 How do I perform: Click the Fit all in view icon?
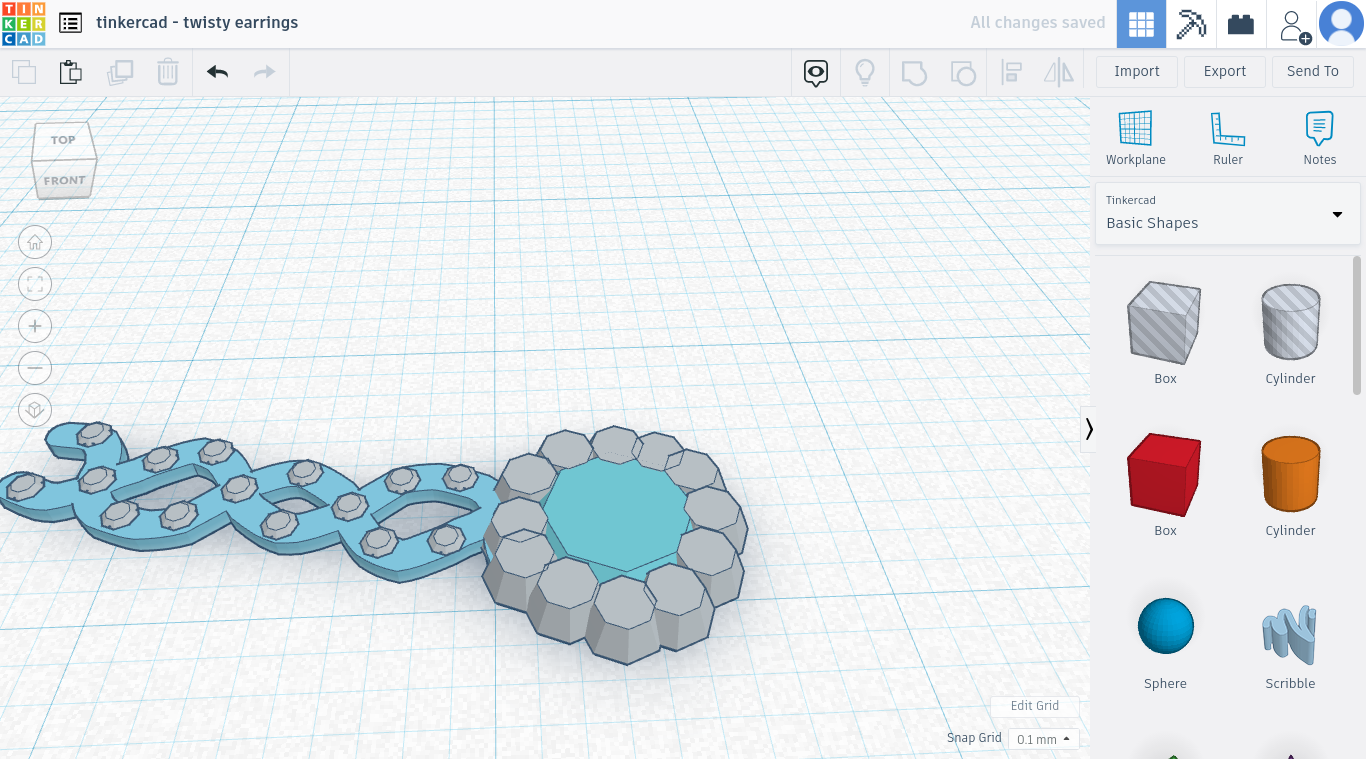[35, 284]
